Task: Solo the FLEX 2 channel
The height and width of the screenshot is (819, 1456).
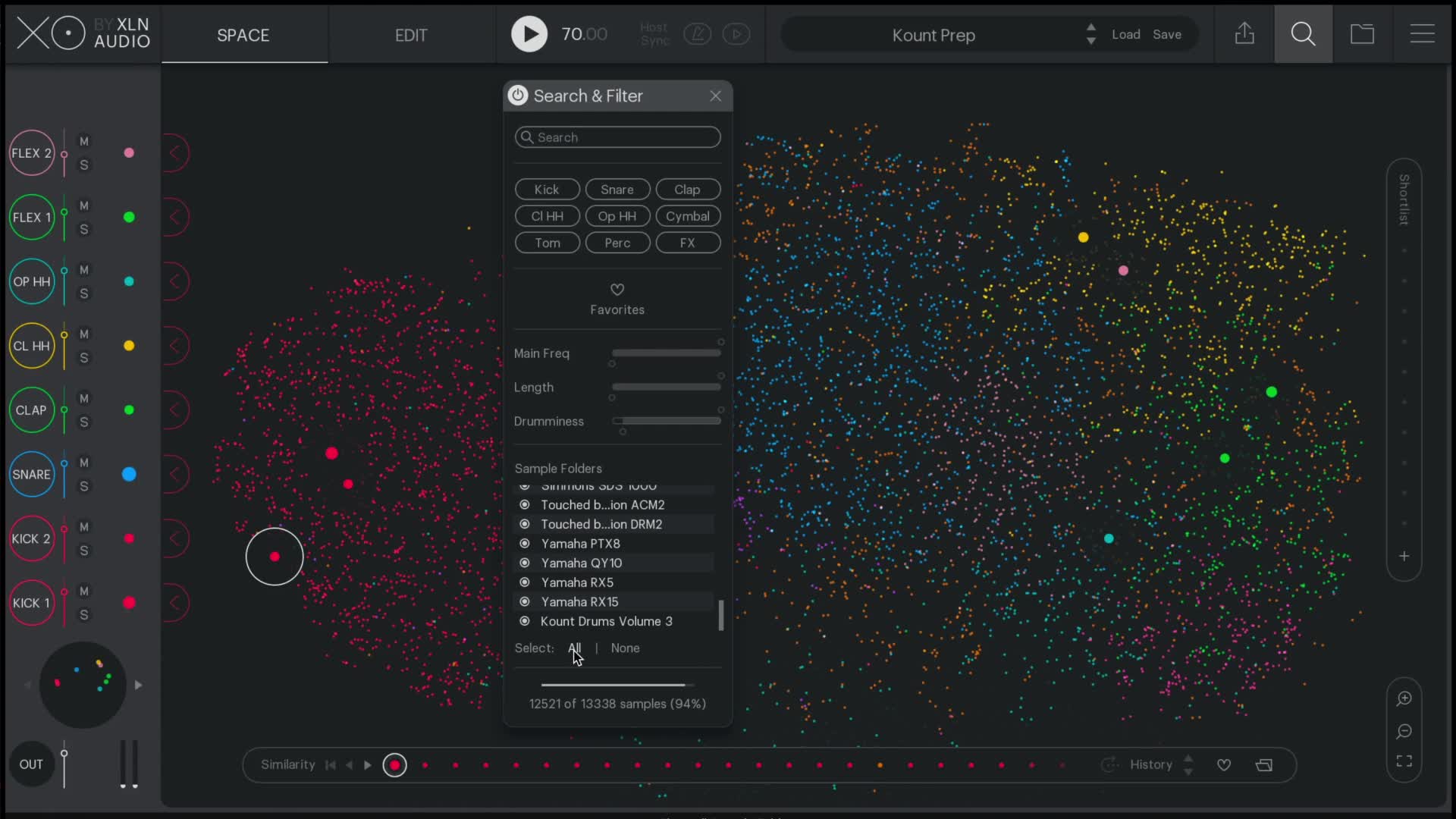Action: point(84,165)
